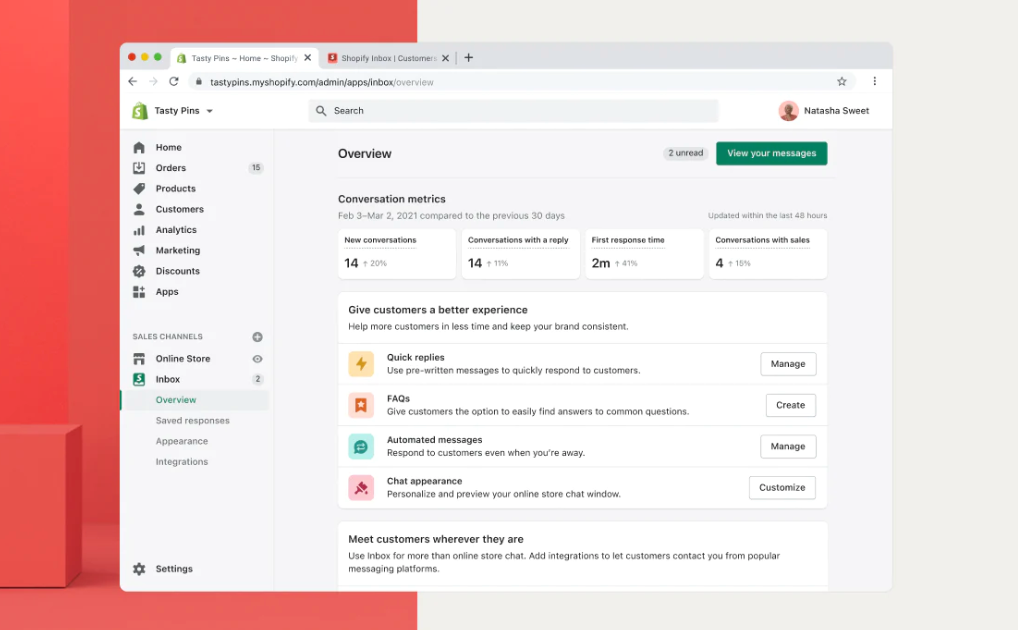Image resolution: width=1018 pixels, height=630 pixels.
Task: Open Conversations with a reply card
Action: 521,254
